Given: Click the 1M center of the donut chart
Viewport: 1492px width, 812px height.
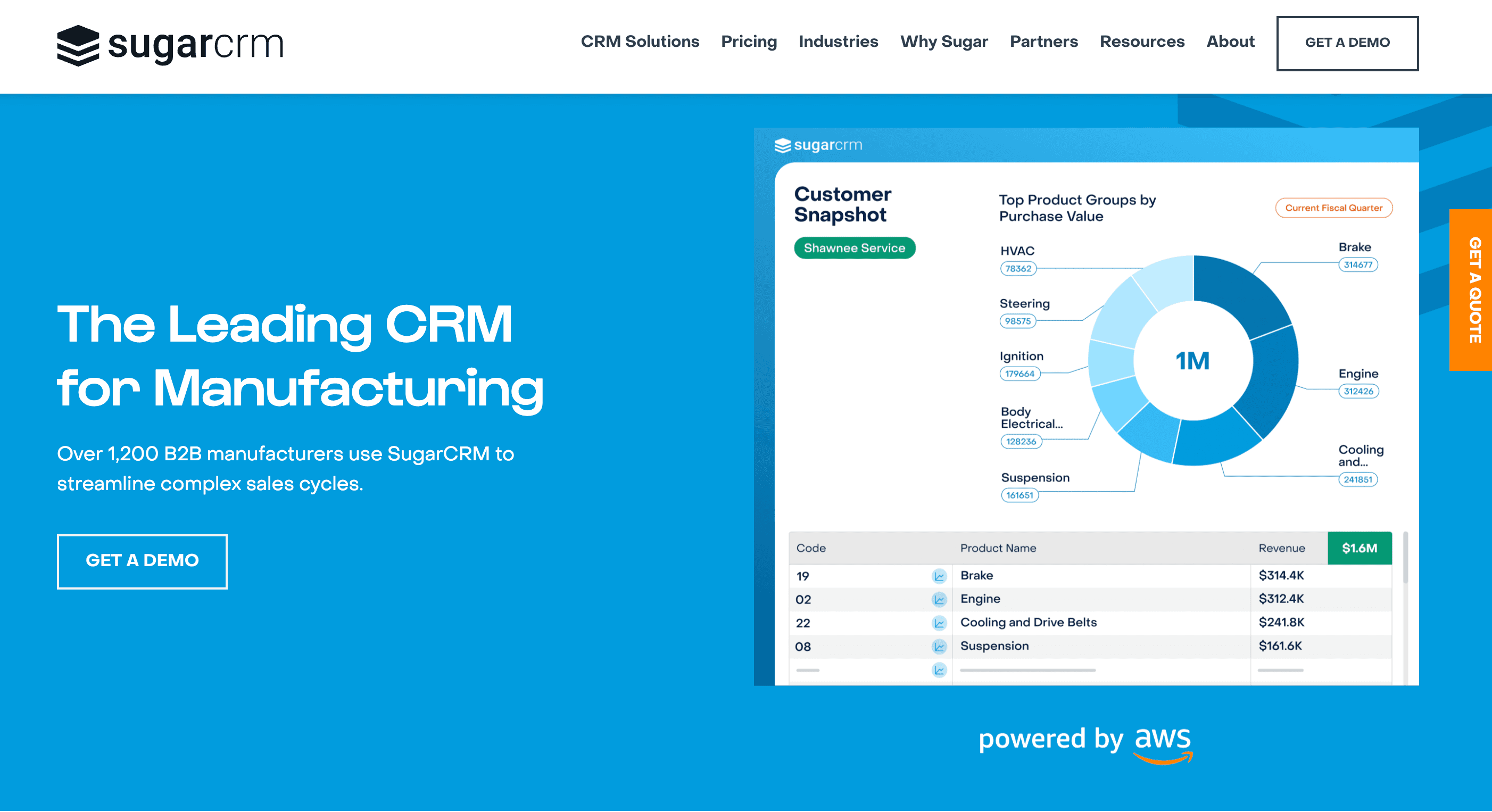Looking at the screenshot, I should (x=1192, y=361).
